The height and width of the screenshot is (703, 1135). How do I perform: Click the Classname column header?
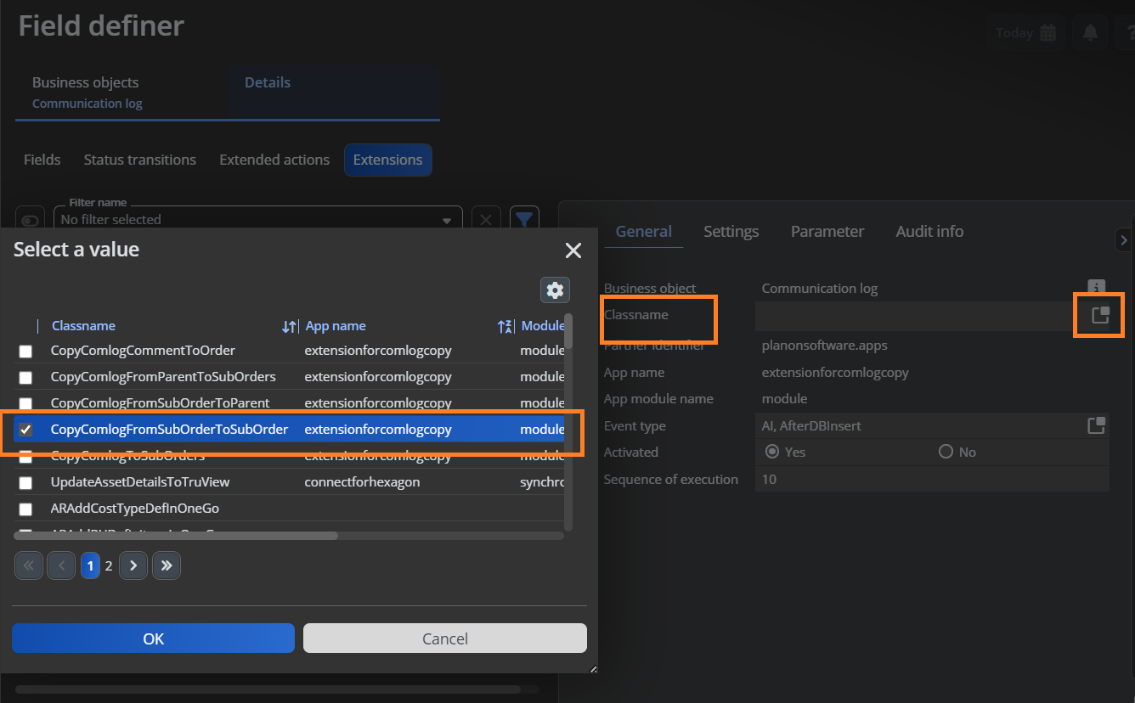83,326
